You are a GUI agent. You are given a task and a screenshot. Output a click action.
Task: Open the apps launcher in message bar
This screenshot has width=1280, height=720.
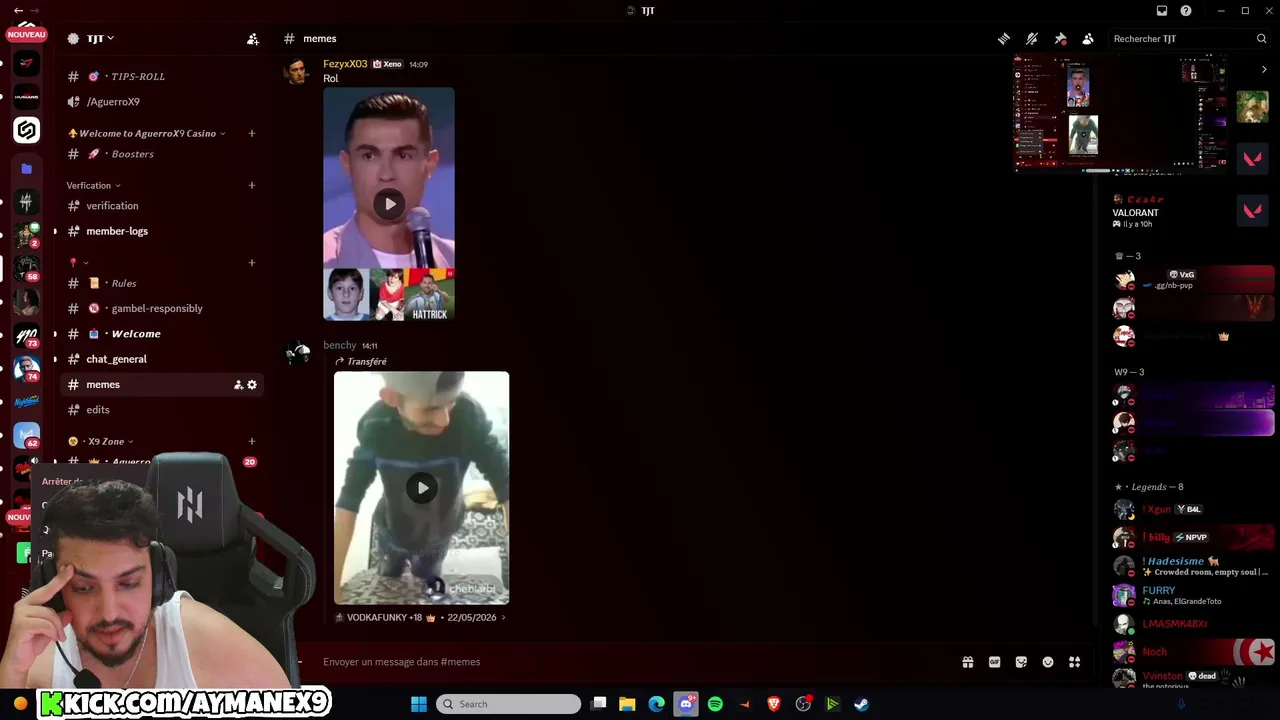1075,662
